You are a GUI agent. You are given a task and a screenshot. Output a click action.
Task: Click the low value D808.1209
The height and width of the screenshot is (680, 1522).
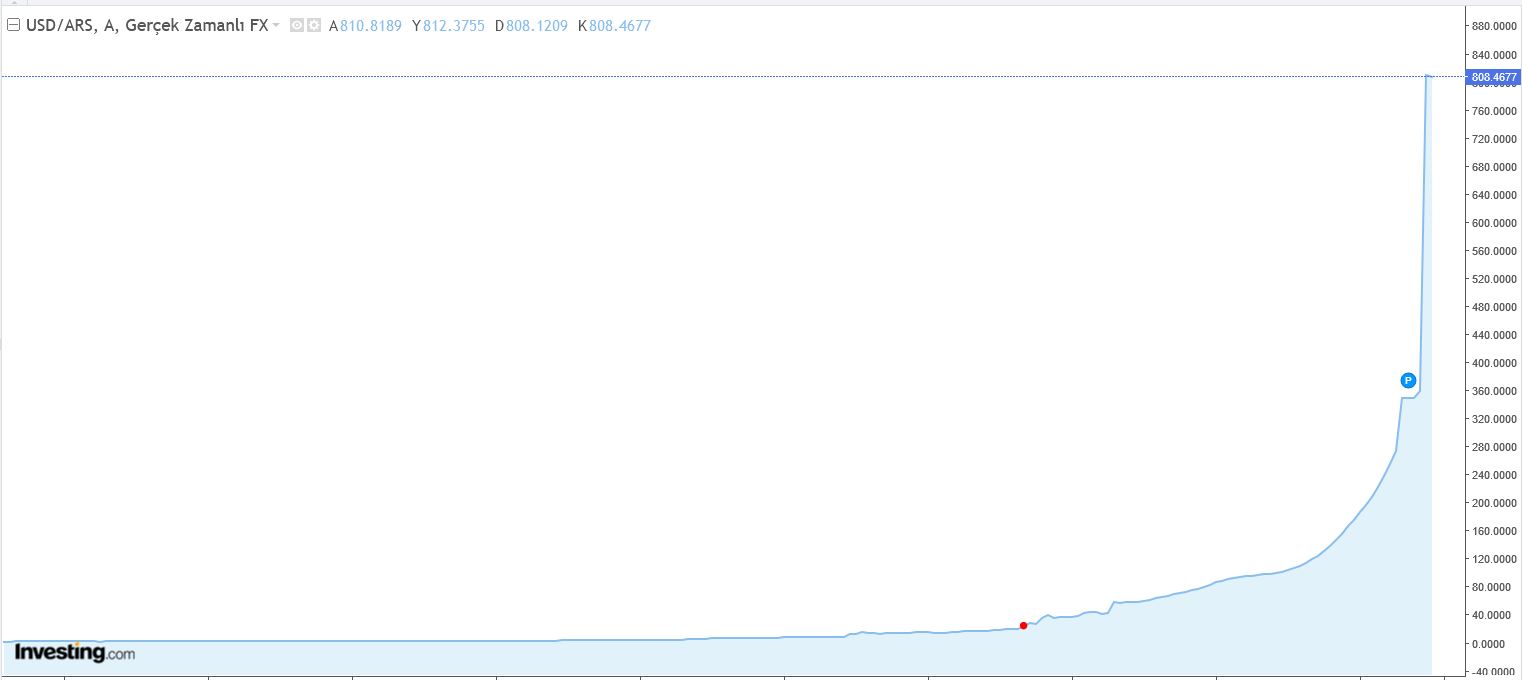[x=531, y=26]
